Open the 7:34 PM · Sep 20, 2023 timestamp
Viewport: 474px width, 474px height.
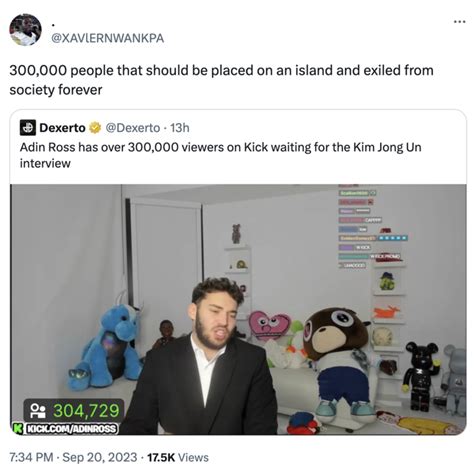(x=73, y=457)
